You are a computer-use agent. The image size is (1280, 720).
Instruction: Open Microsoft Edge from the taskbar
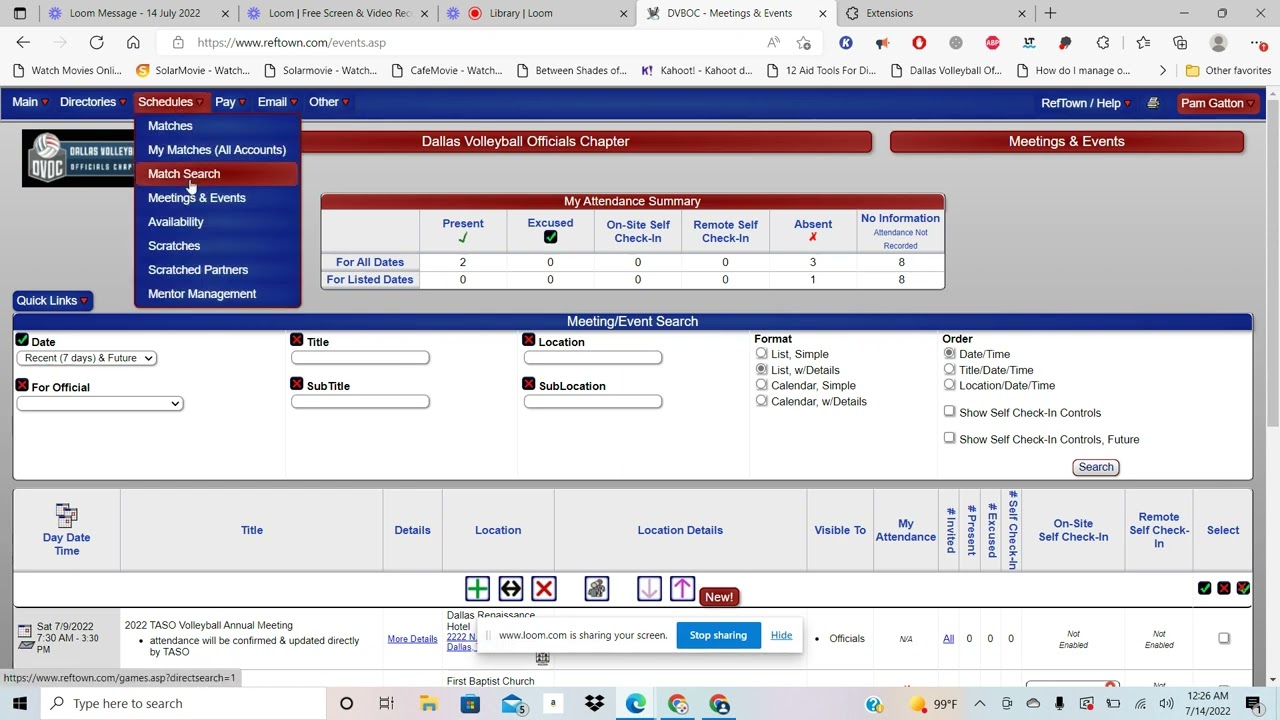click(635, 704)
